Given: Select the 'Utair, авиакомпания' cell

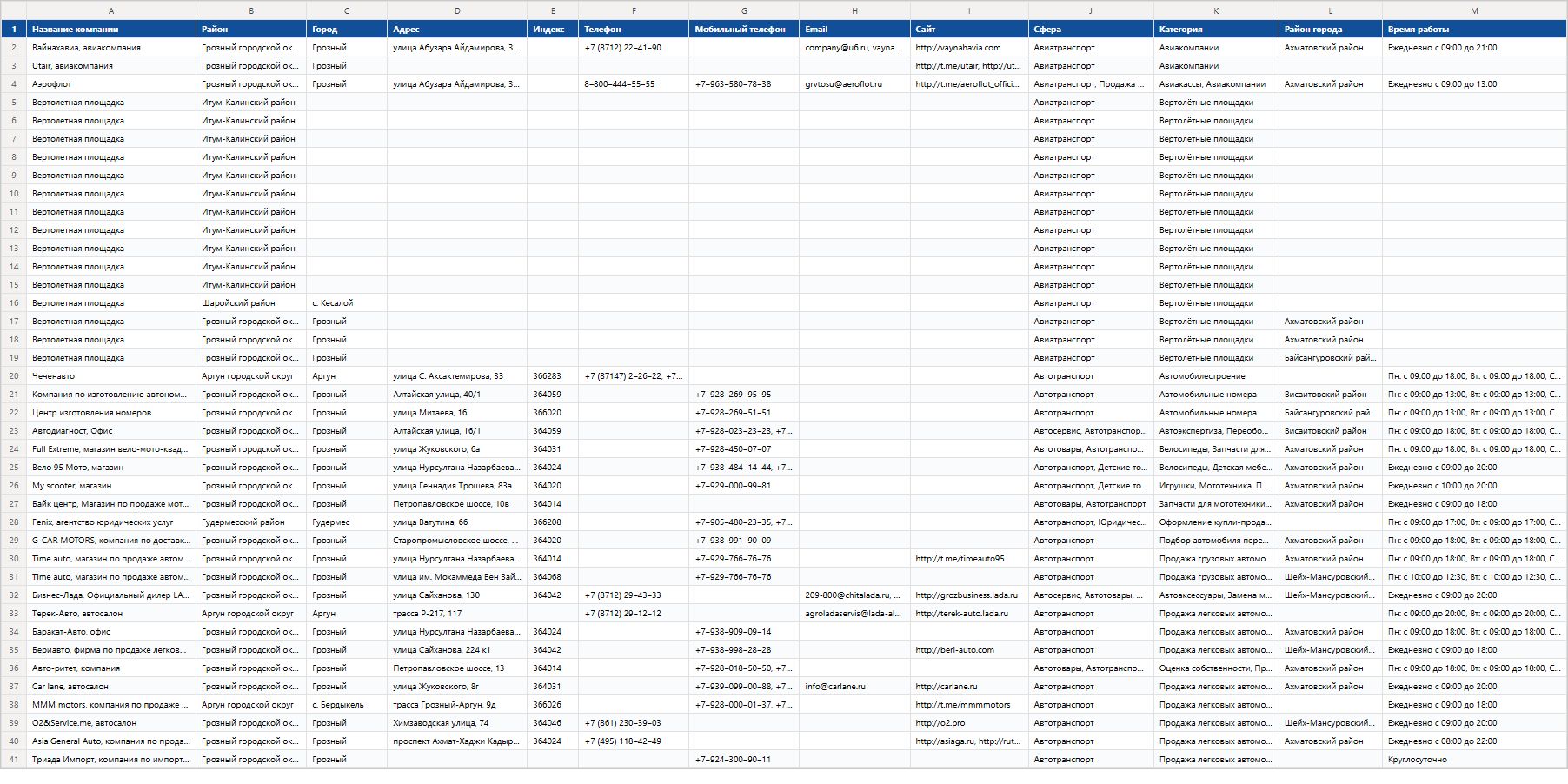Looking at the screenshot, I should (111, 66).
